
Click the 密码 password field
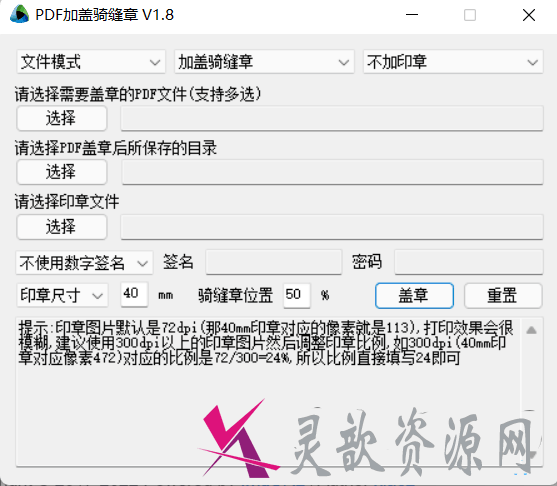[469, 262]
